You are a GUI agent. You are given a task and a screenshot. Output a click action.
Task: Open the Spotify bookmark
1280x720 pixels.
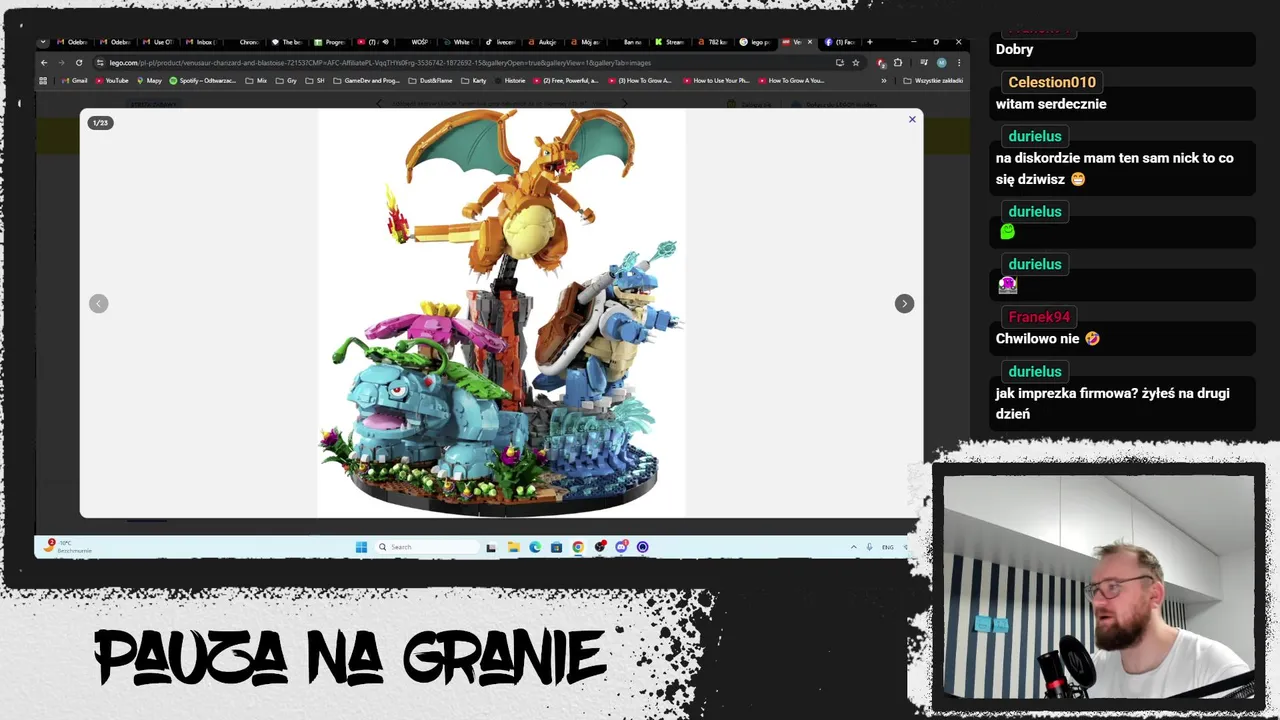click(203, 81)
